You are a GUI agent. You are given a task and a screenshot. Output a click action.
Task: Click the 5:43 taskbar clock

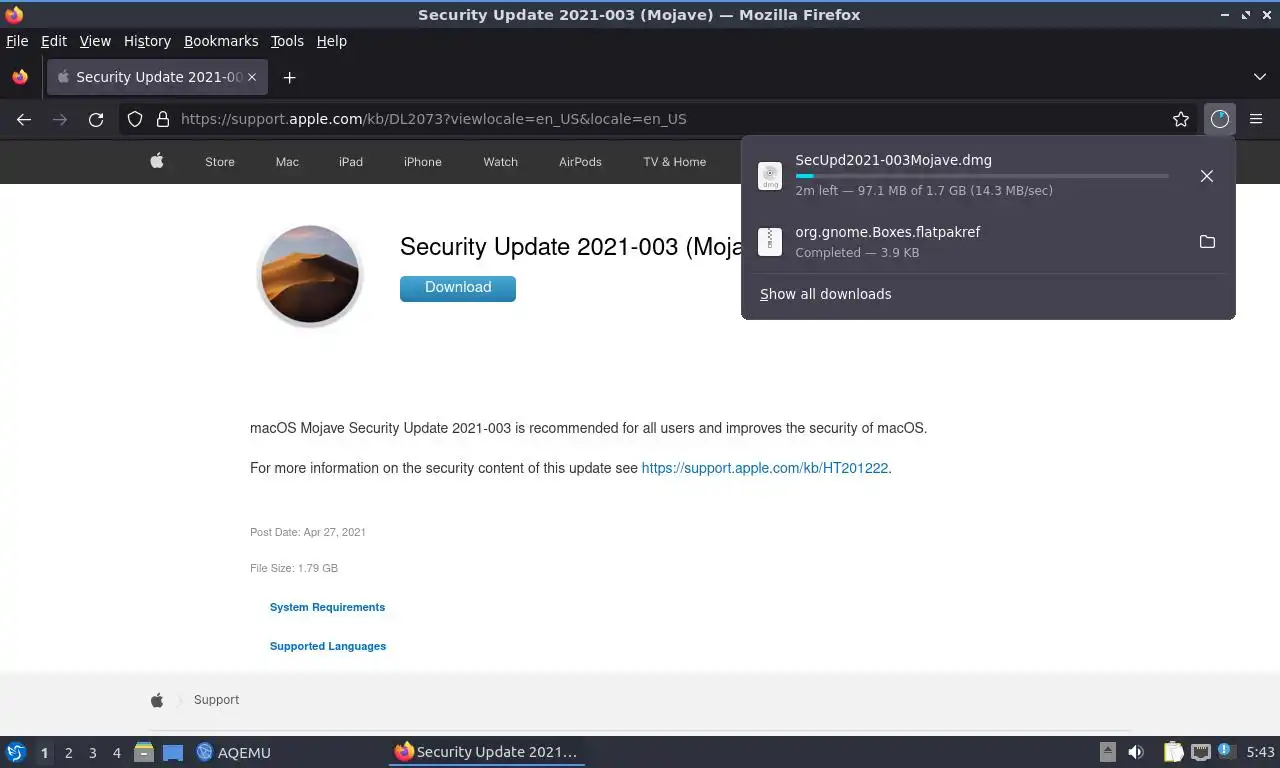[1261, 752]
